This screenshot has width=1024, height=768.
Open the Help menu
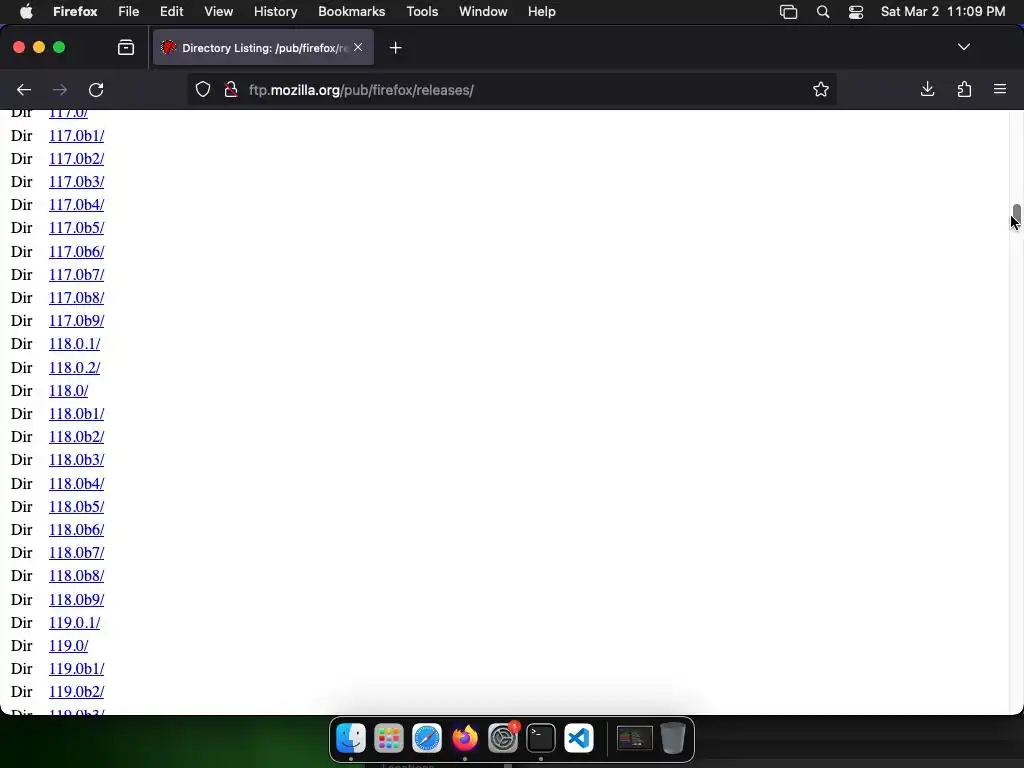pyautogui.click(x=542, y=11)
